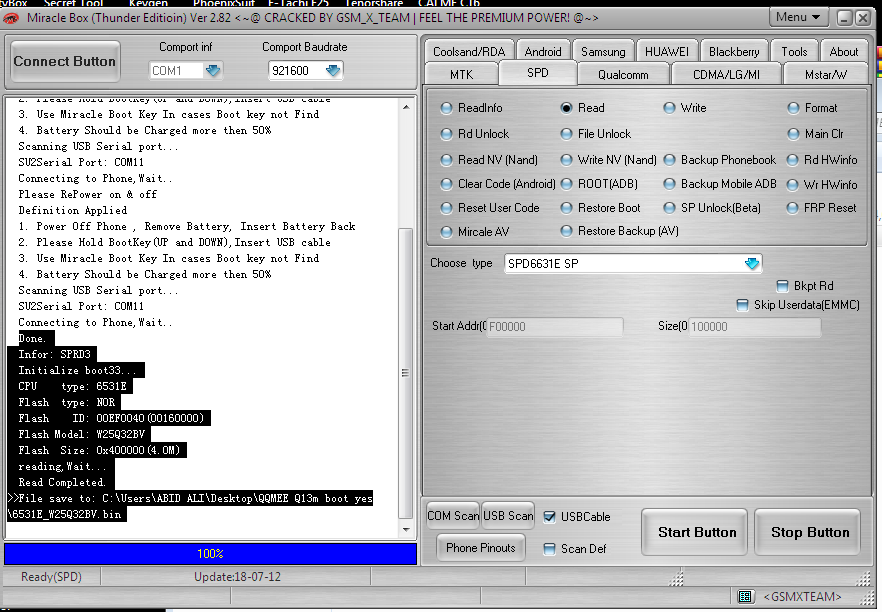This screenshot has width=882, height=612.
Task: Open Phone Pinouts
Action: coord(480,548)
